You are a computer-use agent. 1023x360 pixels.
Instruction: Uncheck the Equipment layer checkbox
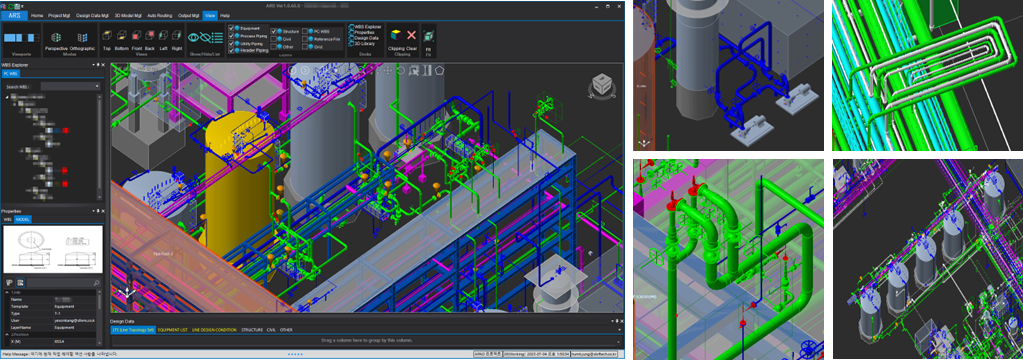click(x=230, y=29)
